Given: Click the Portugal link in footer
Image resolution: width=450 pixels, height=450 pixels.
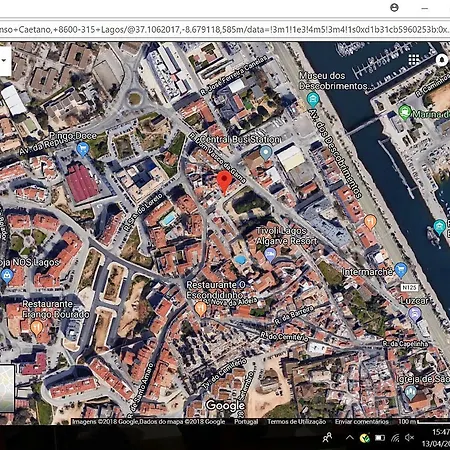Looking at the screenshot, I should click(x=246, y=422).
